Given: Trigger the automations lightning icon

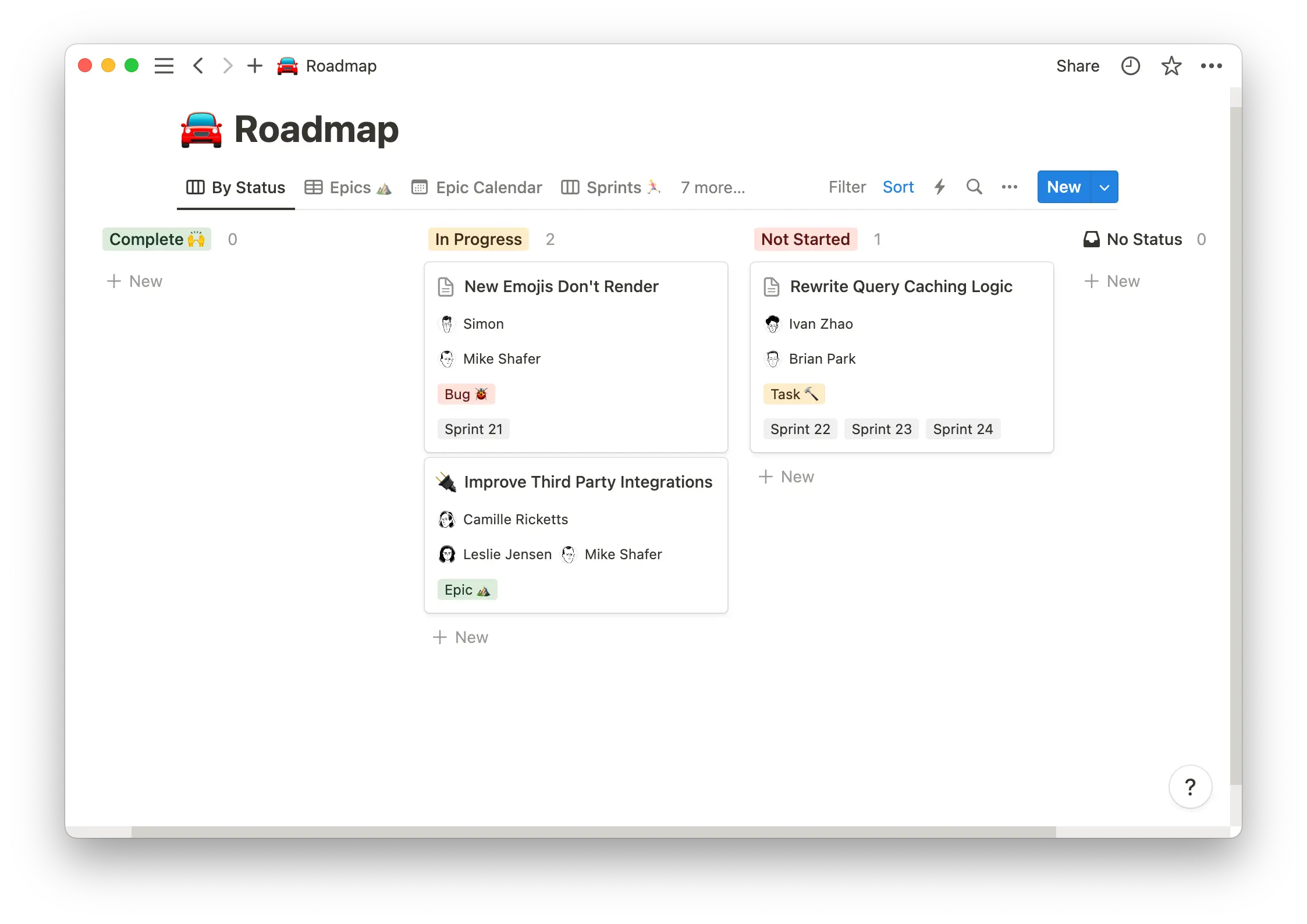Looking at the screenshot, I should click(x=939, y=187).
